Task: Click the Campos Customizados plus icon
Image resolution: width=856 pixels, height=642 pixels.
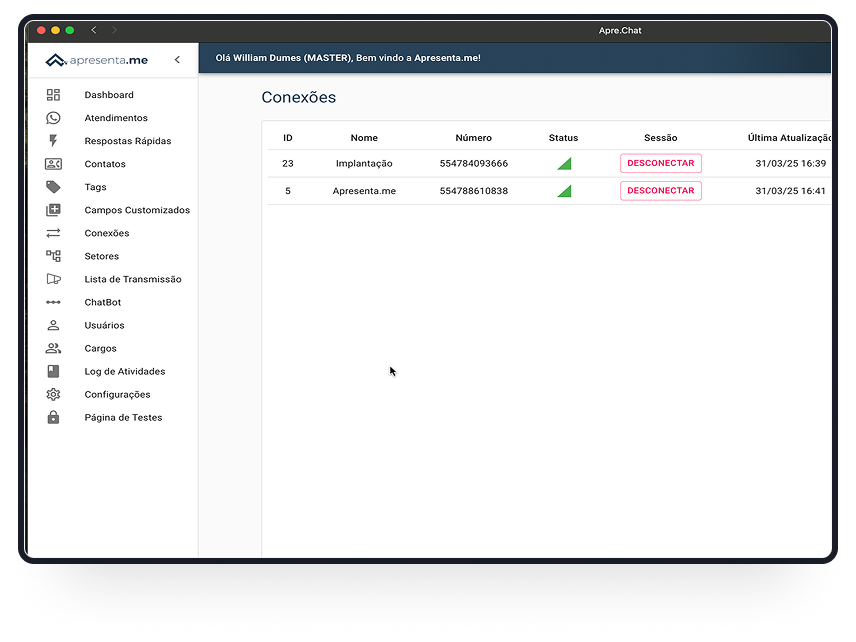Action: pyautogui.click(x=53, y=210)
